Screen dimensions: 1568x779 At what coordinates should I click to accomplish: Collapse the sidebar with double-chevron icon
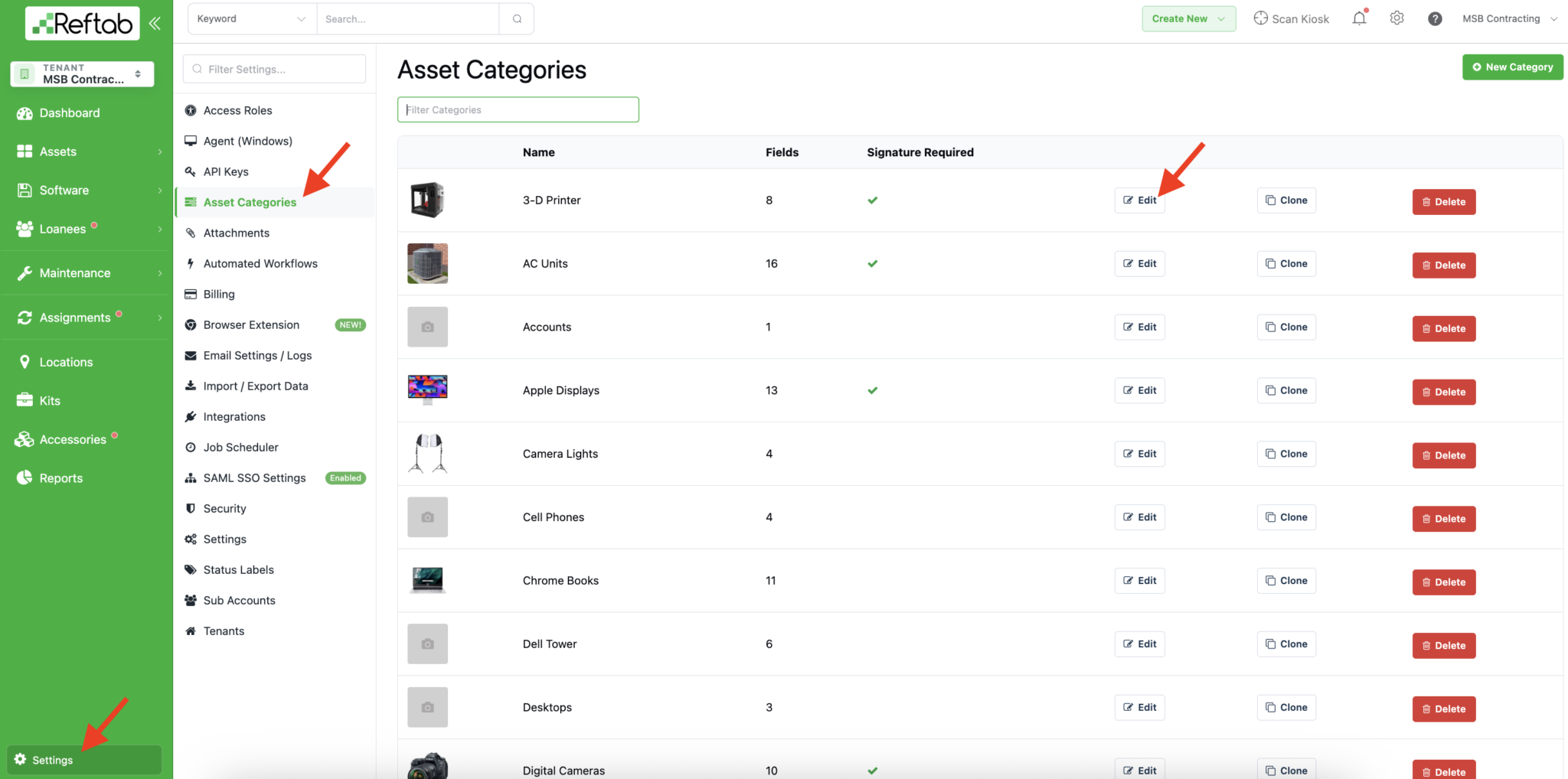click(x=155, y=23)
